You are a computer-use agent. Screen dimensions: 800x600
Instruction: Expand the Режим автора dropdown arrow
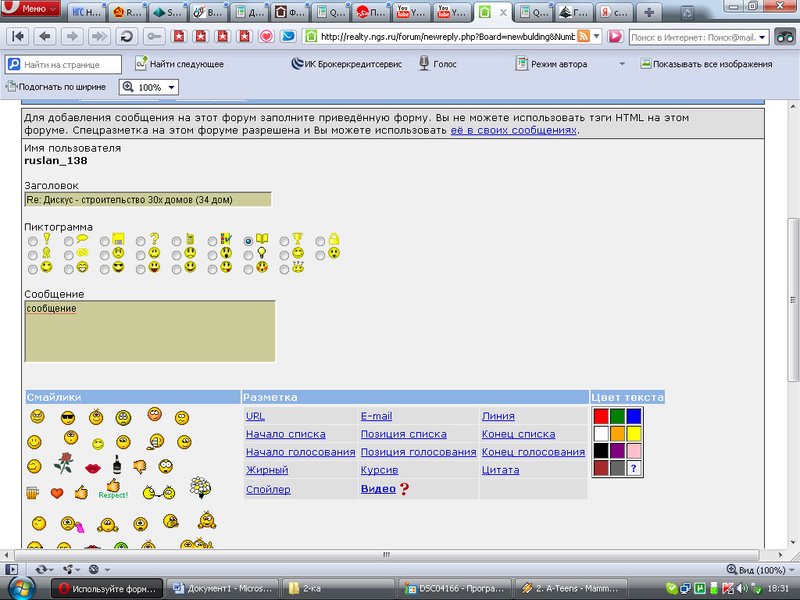pos(622,64)
